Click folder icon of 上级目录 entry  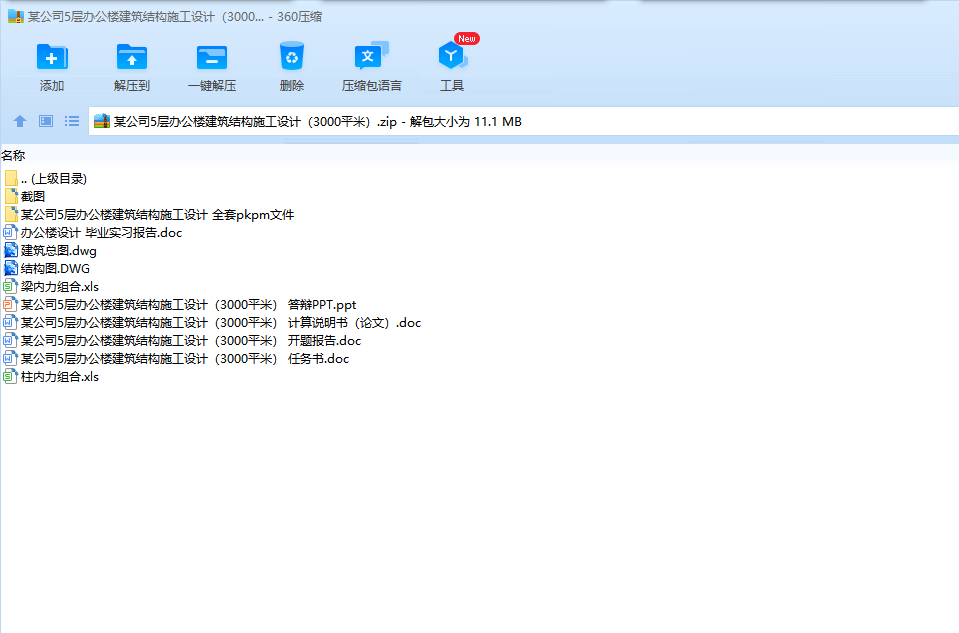(11, 178)
